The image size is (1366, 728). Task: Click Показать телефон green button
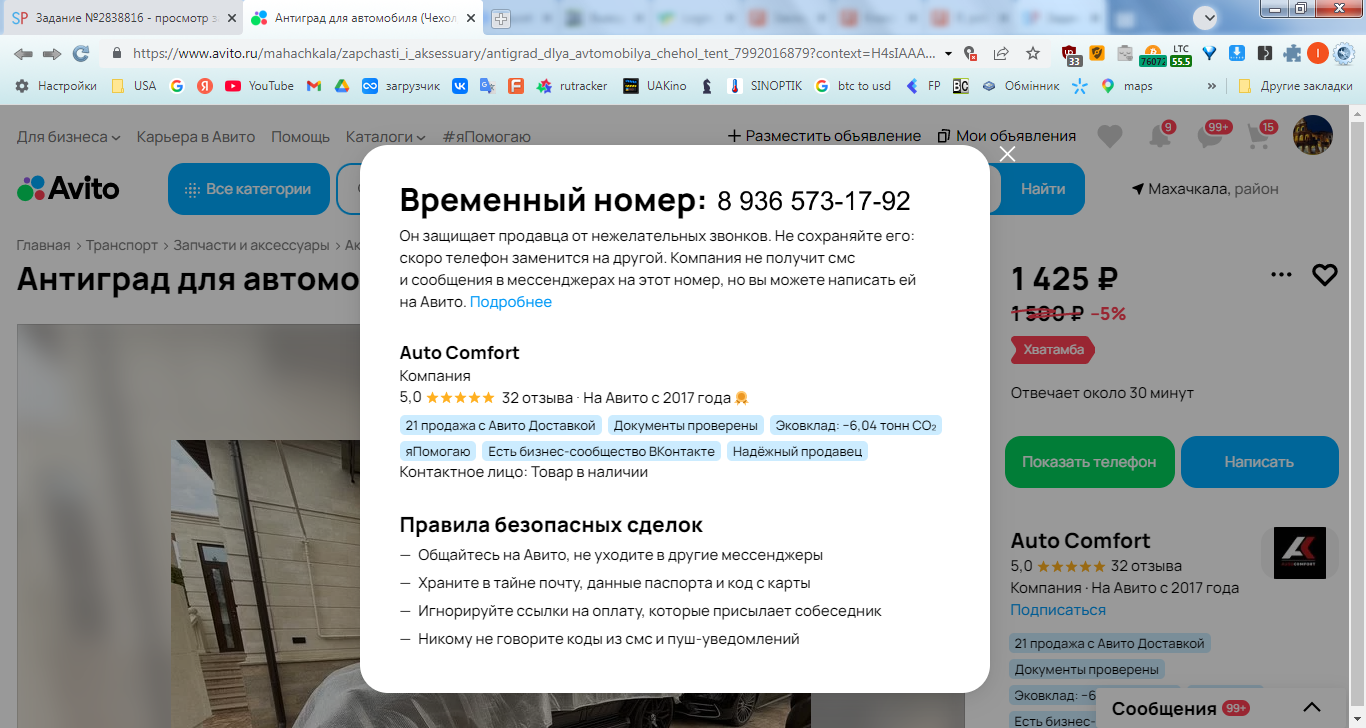click(x=1089, y=462)
